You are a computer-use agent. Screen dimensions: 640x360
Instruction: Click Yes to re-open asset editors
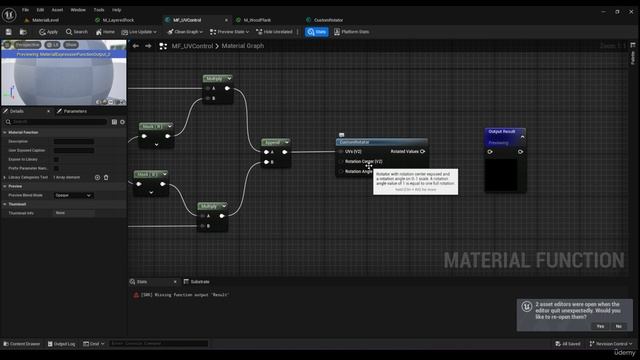click(600, 326)
